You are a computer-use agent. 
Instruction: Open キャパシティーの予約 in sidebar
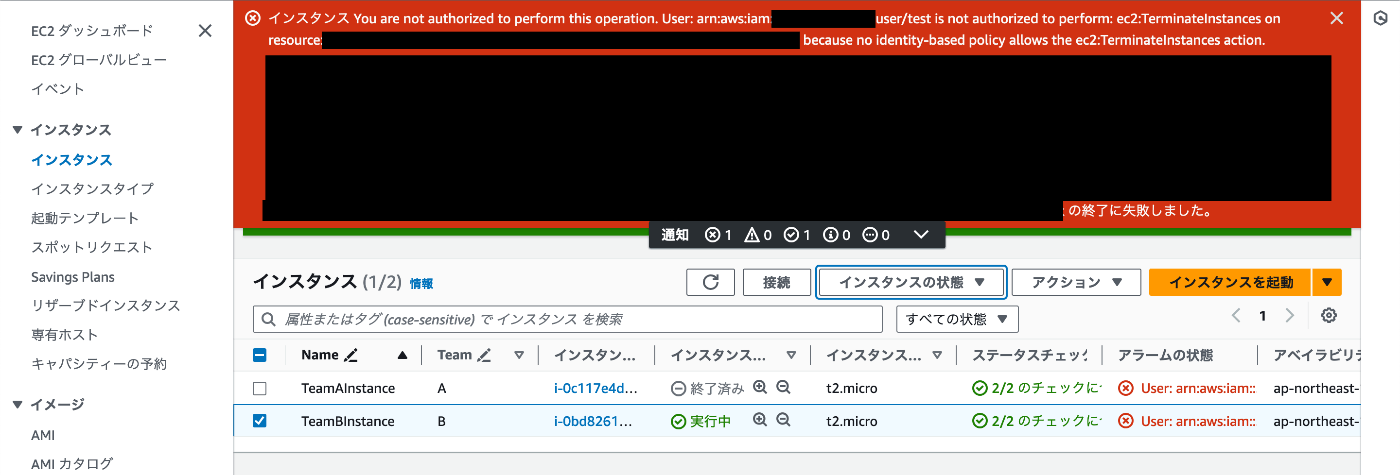[x=99, y=364]
